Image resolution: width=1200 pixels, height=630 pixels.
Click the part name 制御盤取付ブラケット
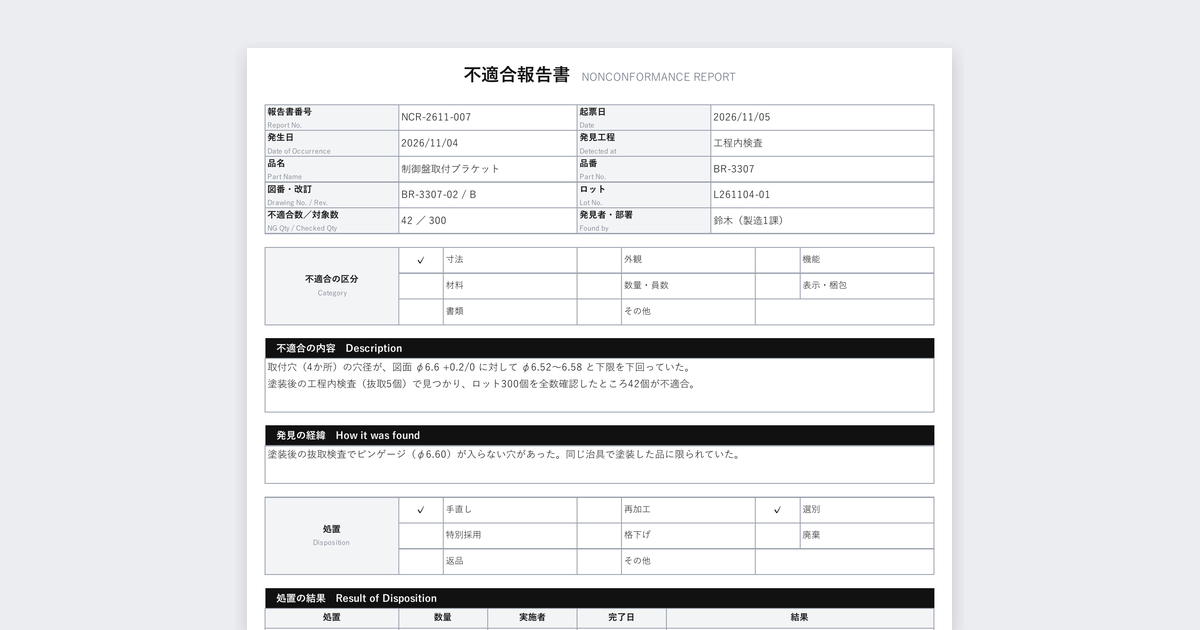(x=450, y=169)
